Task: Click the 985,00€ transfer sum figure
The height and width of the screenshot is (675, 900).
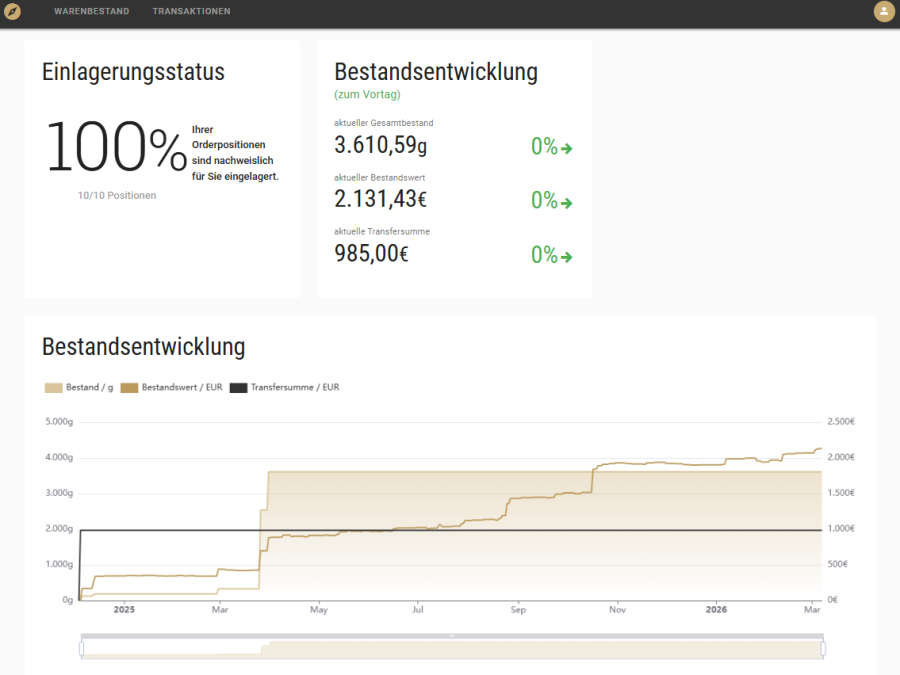Action: click(x=371, y=254)
